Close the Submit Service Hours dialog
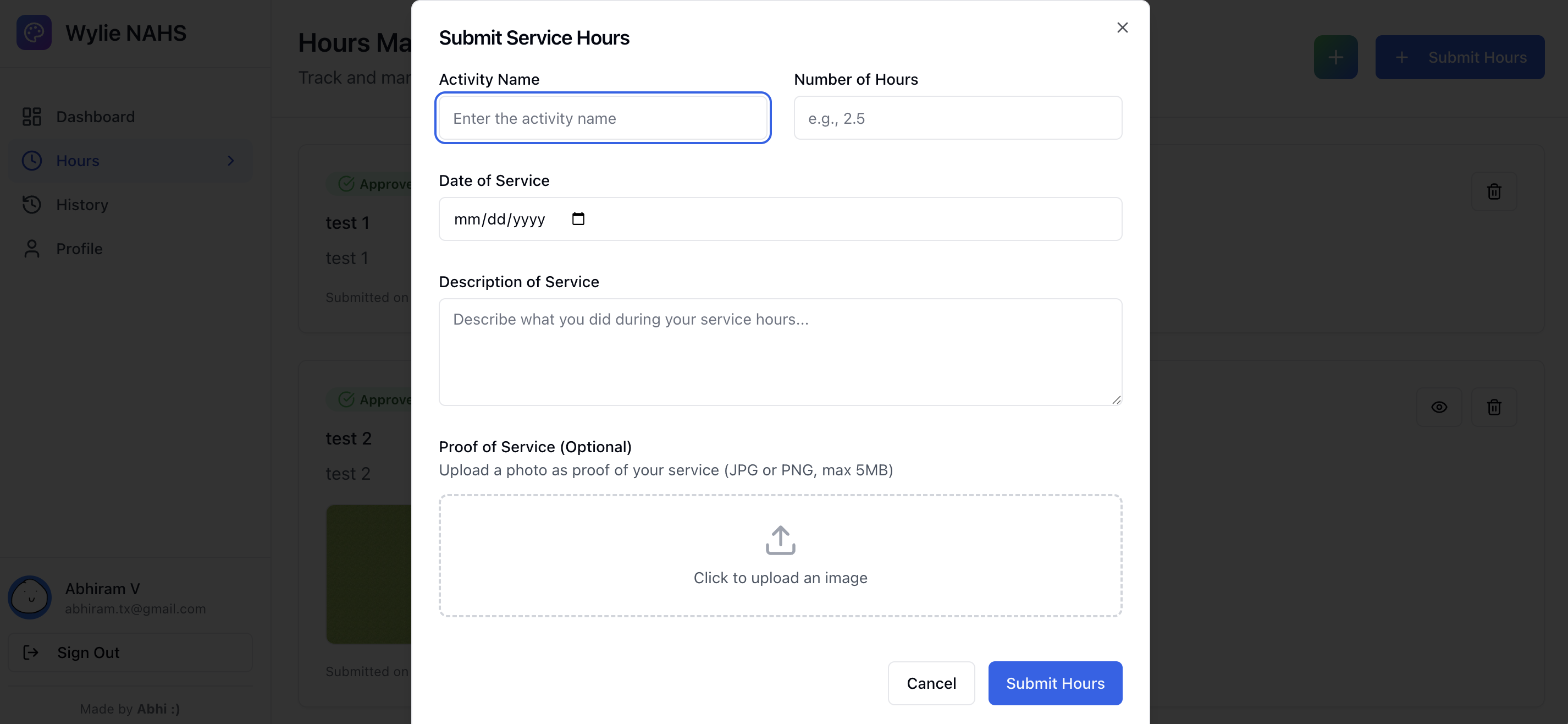The height and width of the screenshot is (724, 1568). click(x=1122, y=27)
